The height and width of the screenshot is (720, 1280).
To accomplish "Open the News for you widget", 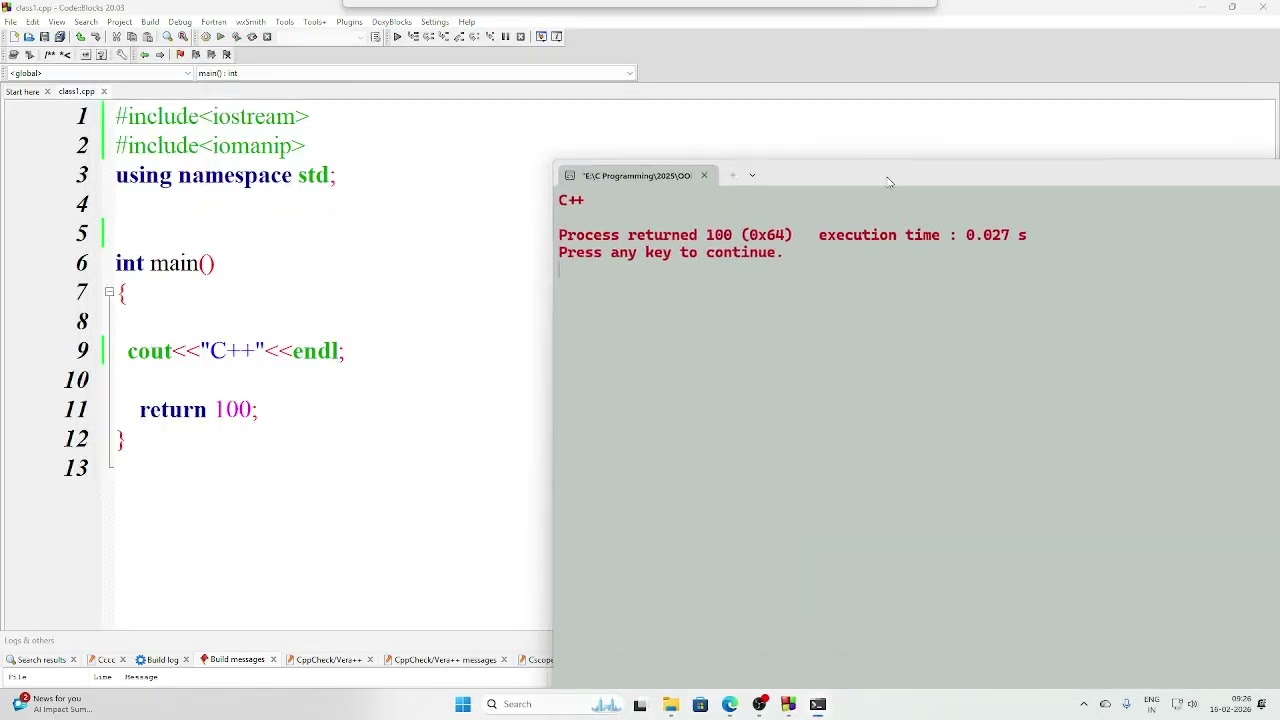I will click(52, 704).
